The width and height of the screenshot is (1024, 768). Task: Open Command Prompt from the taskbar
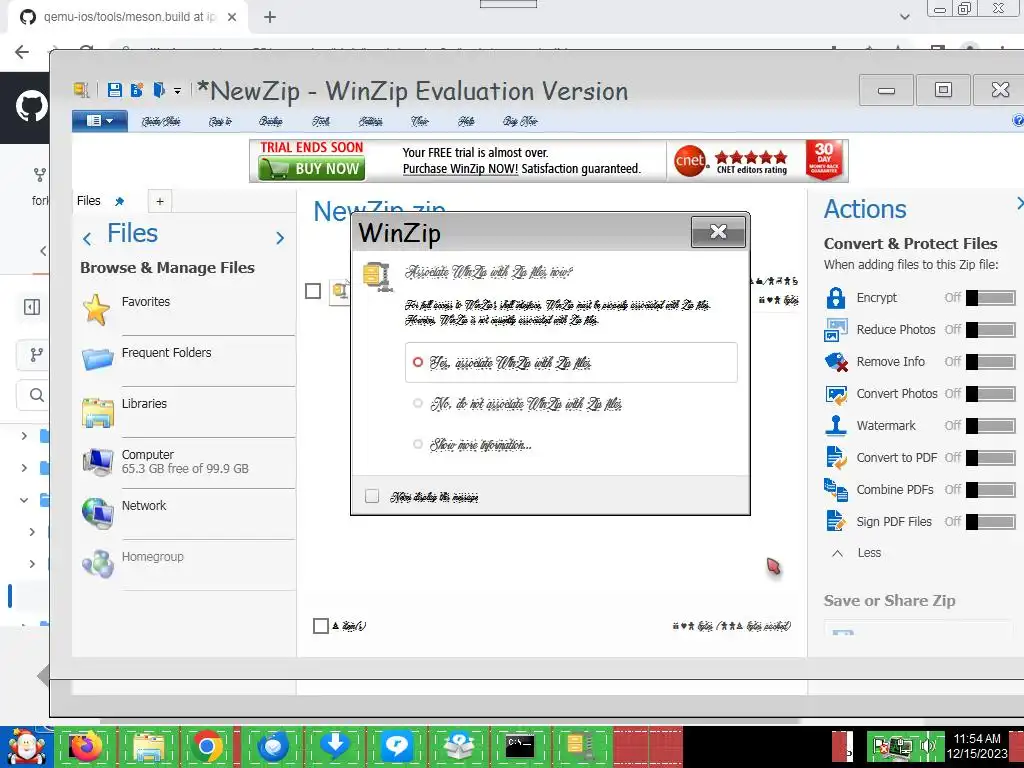pyautogui.click(x=520, y=746)
